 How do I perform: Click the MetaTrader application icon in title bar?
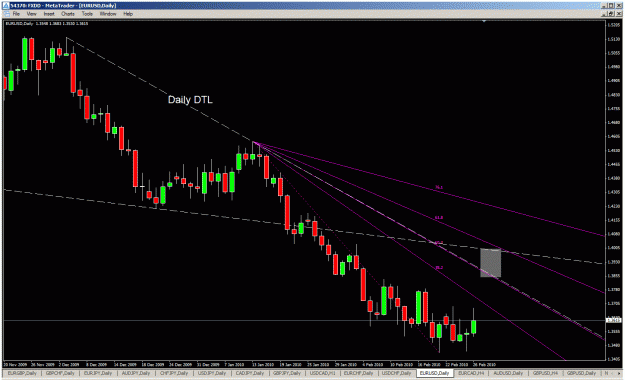click(x=6, y=6)
